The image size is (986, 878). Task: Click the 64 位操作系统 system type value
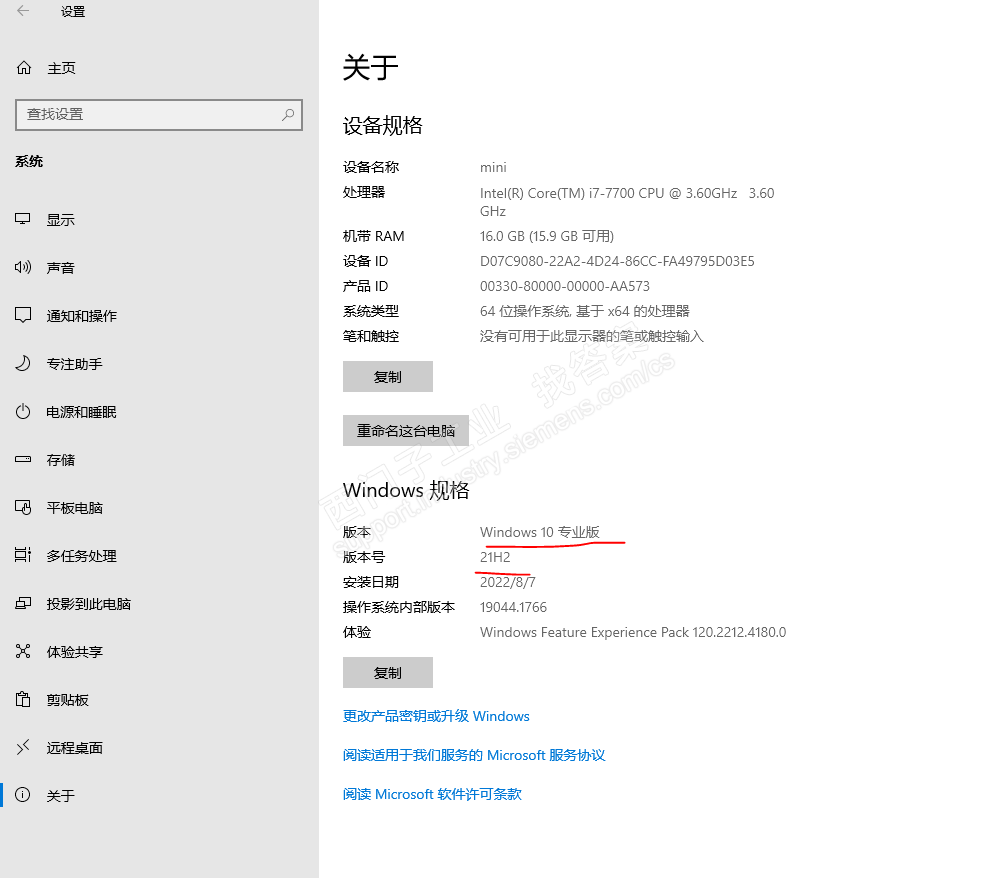coord(584,311)
